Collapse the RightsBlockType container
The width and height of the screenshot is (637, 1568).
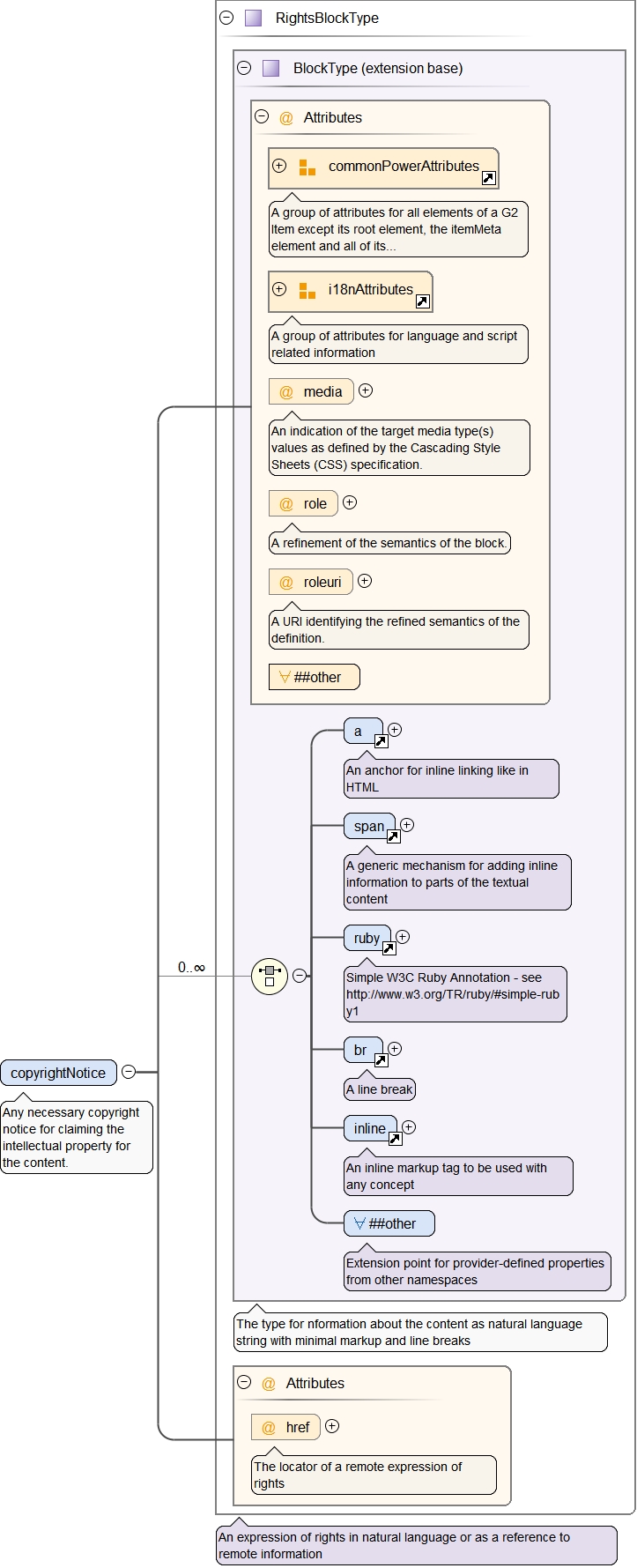(226, 18)
